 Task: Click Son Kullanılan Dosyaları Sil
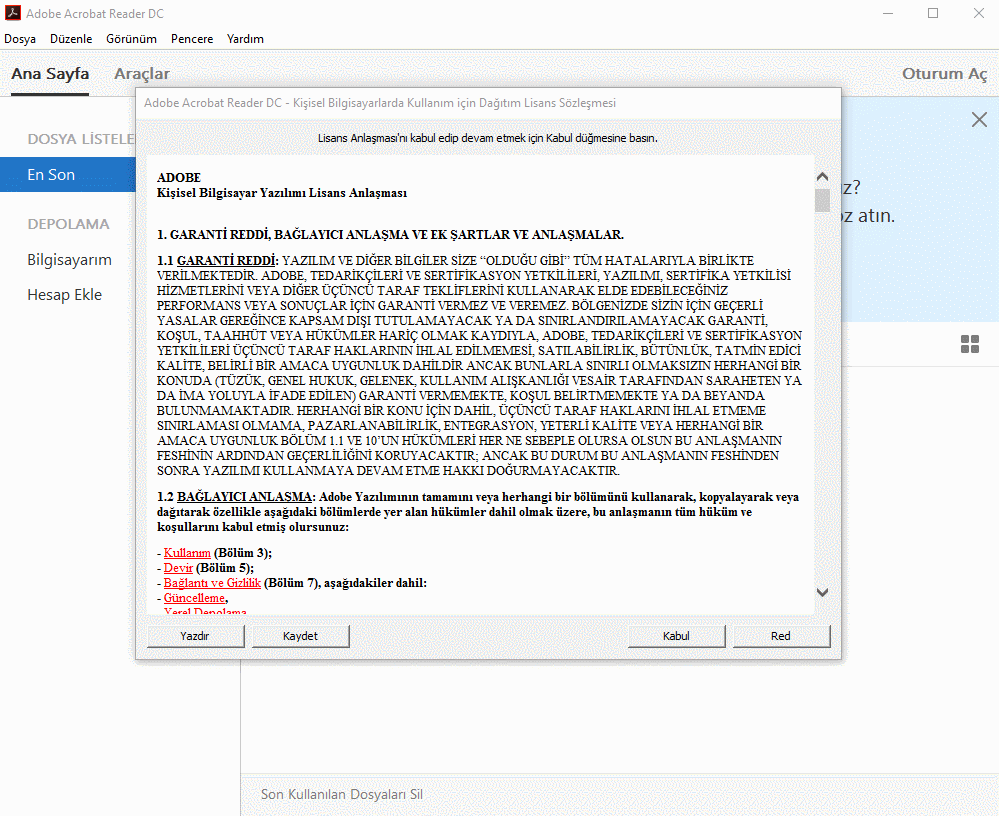[342, 795]
